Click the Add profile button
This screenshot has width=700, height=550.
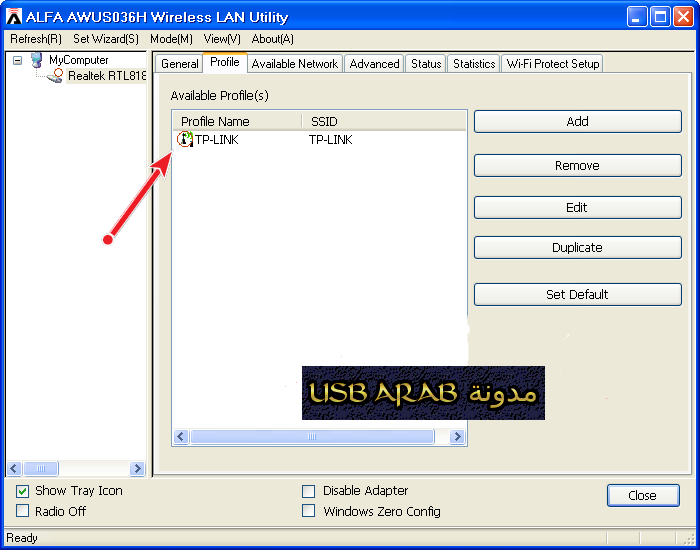tap(578, 121)
